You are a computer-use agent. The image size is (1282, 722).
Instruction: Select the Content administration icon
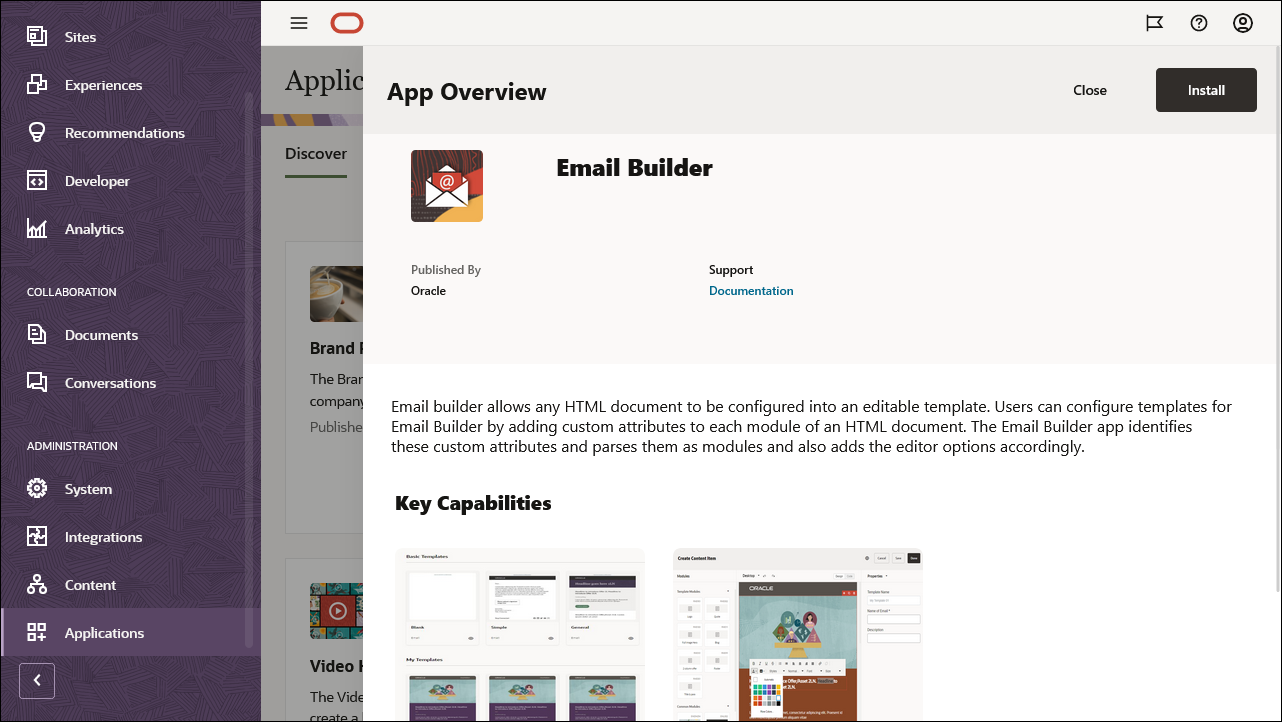click(37, 584)
